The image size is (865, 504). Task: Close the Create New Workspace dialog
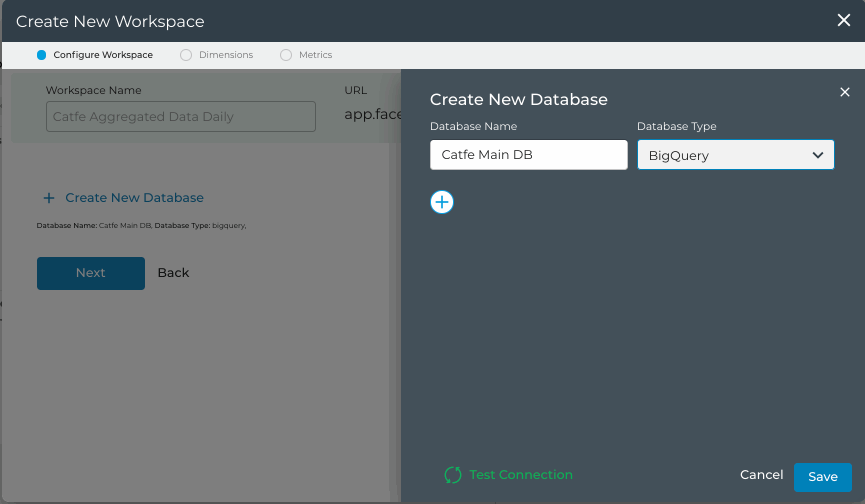843,20
